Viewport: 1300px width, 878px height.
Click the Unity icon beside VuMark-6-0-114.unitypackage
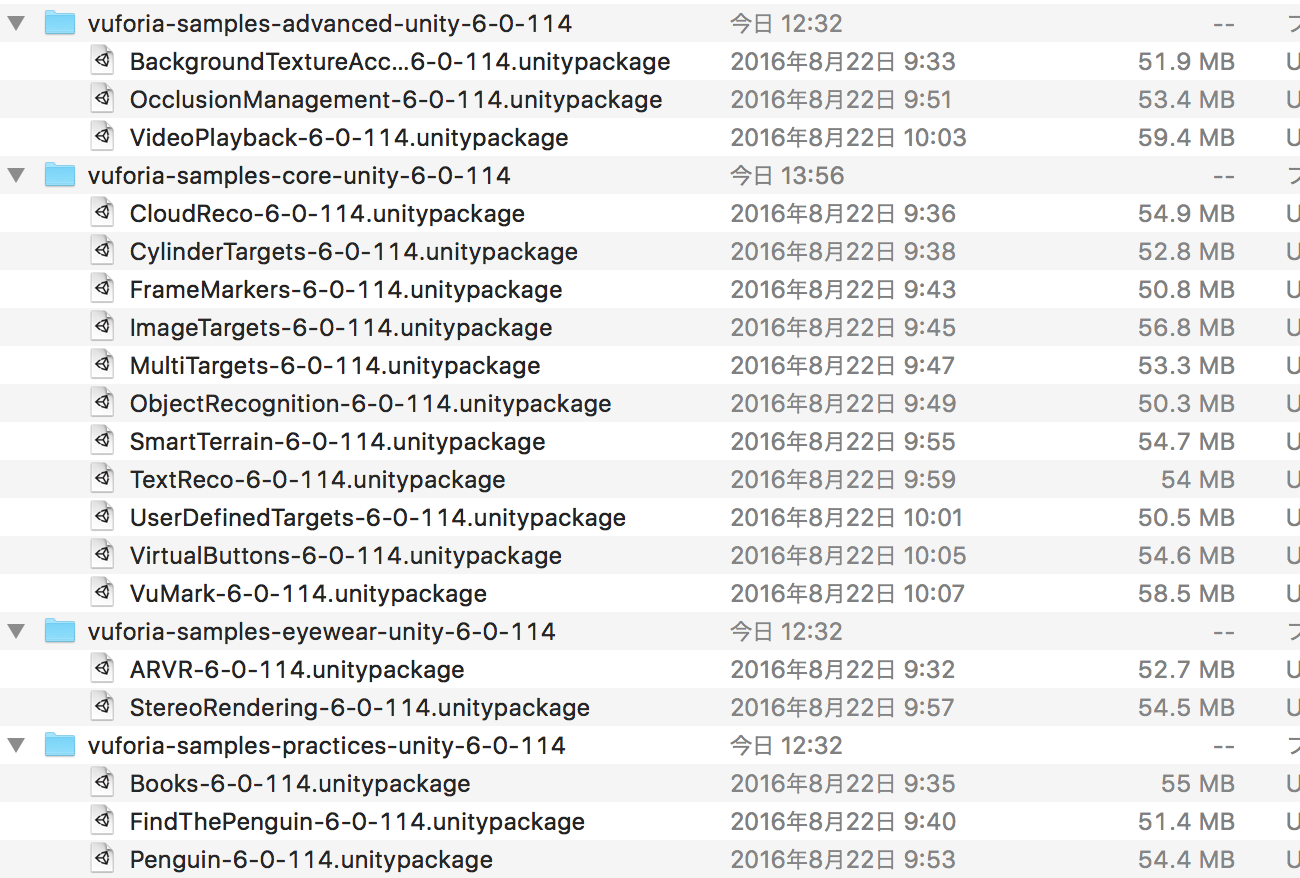coord(102,594)
